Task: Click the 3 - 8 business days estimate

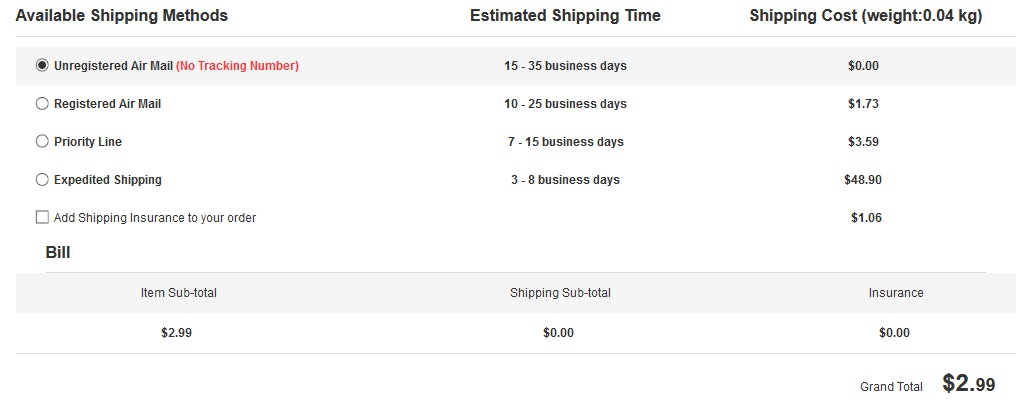Action: click(x=565, y=180)
